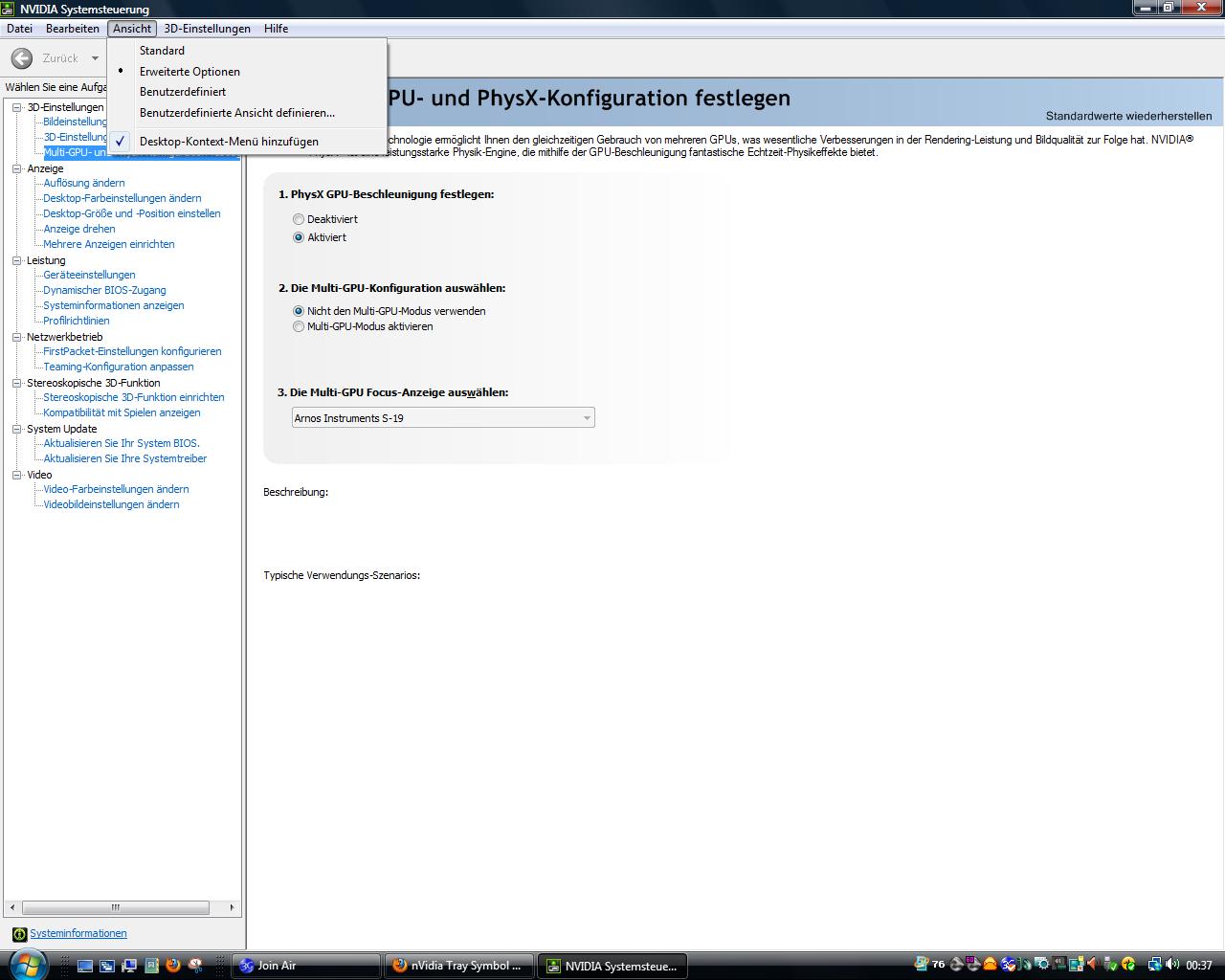The width and height of the screenshot is (1225, 980).
Task: Choose Multi-GPU-Modus aktivieren
Action: [x=299, y=326]
